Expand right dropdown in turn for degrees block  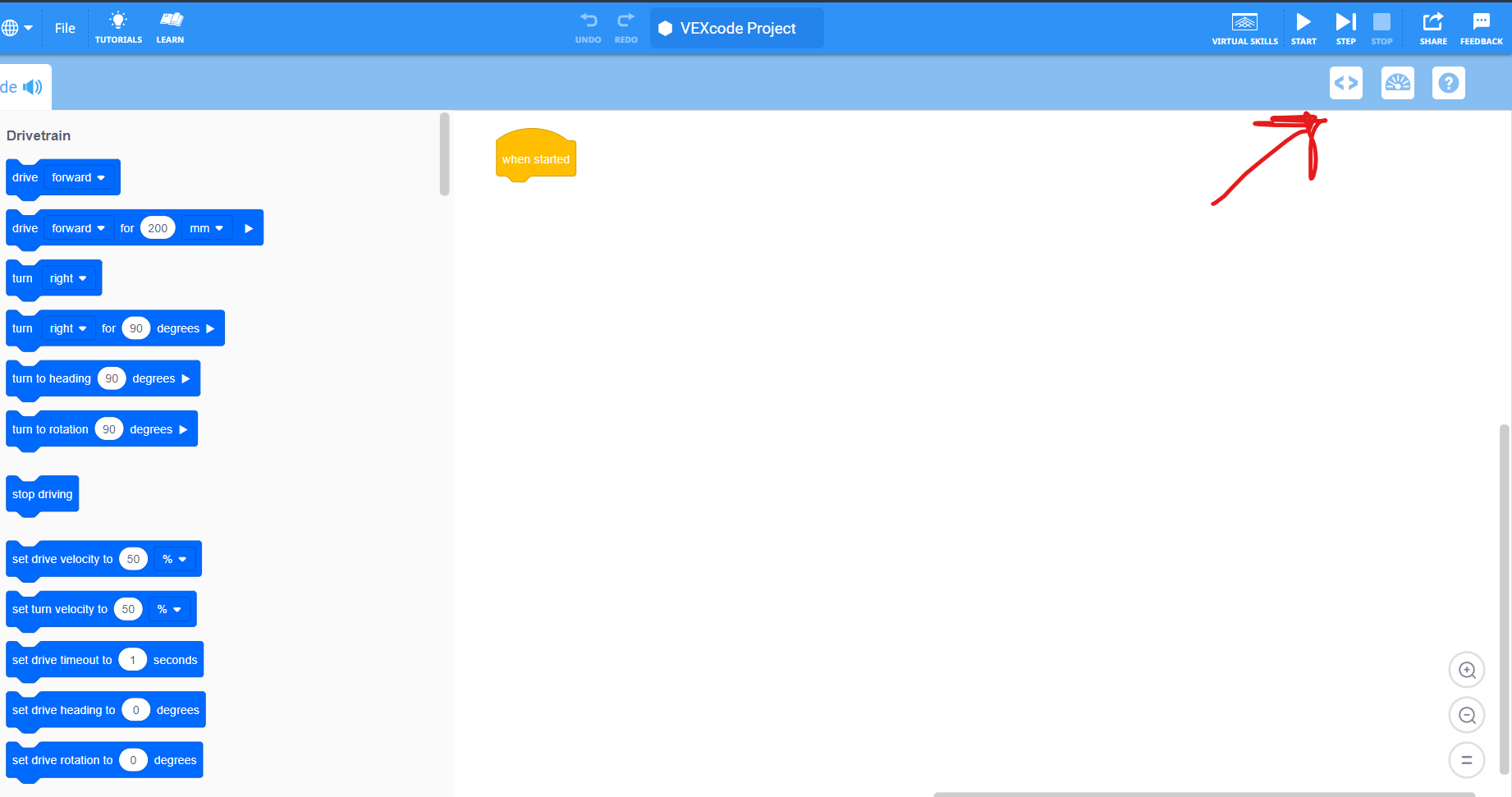coord(68,328)
